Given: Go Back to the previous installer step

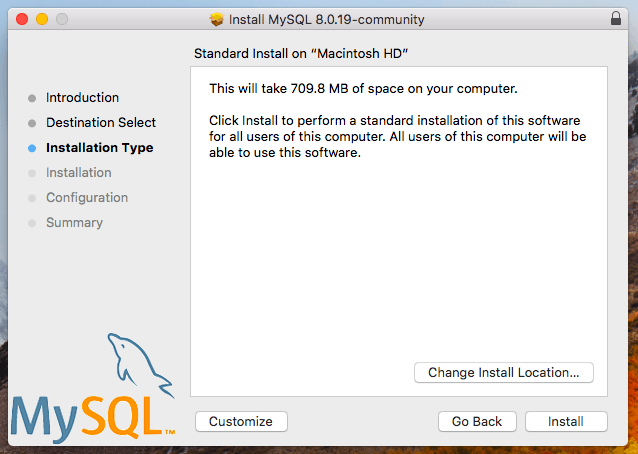Looking at the screenshot, I should pos(477,421).
